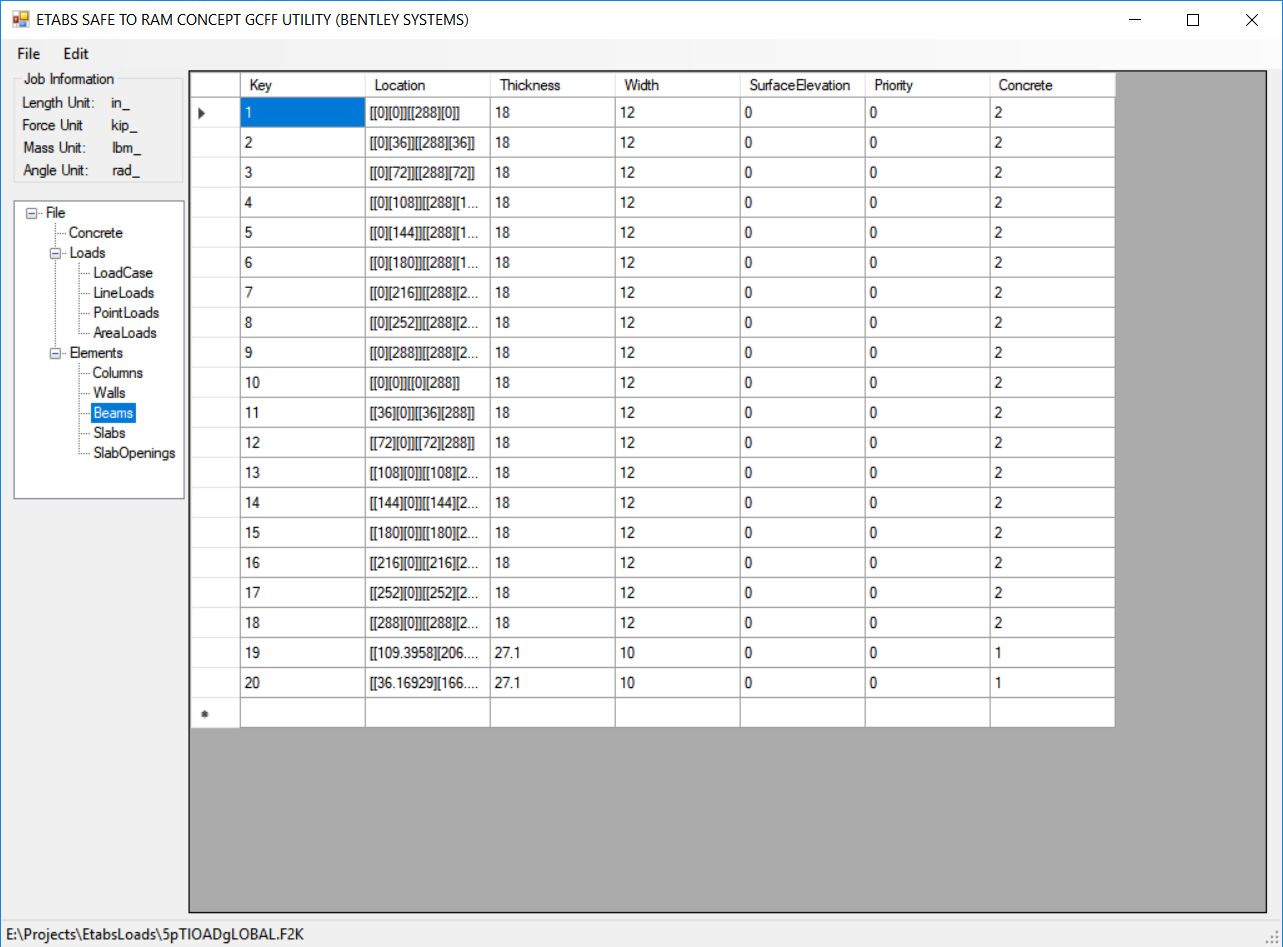Open SlabOpenings tree item
This screenshot has width=1283, height=947.
[133, 453]
